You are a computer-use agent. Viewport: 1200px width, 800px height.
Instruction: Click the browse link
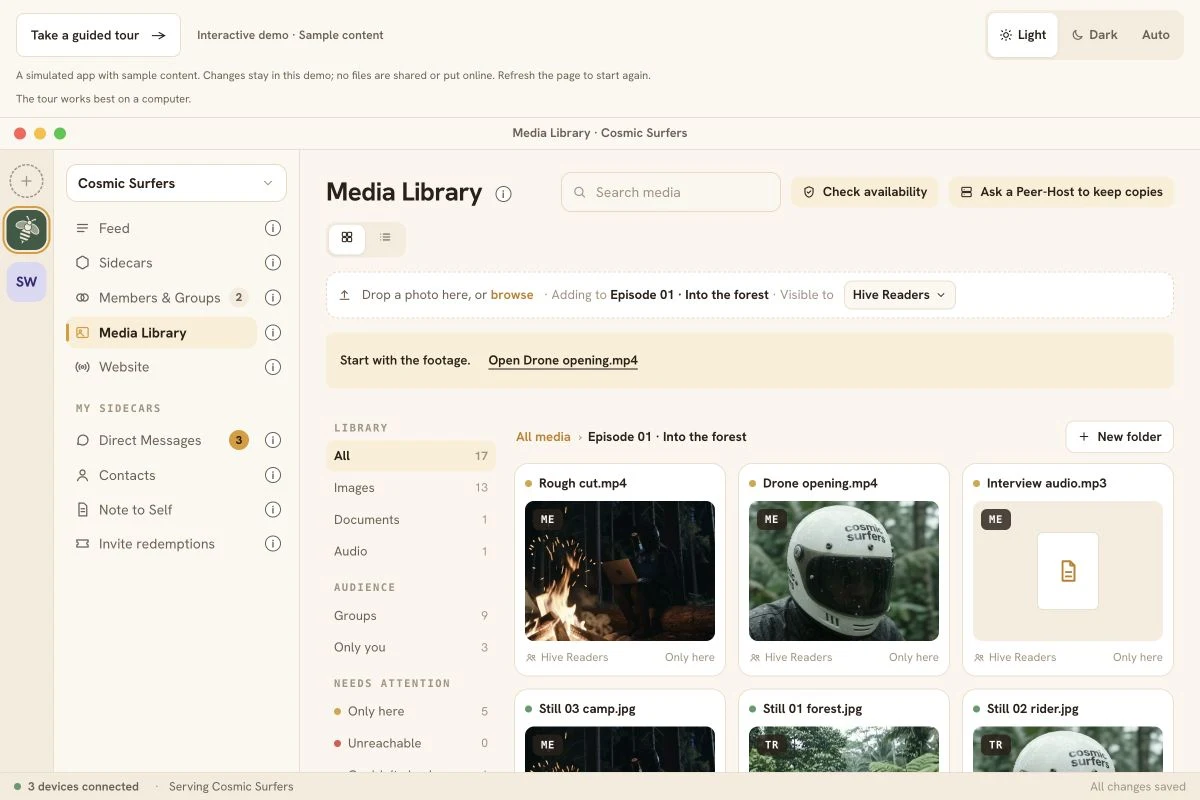click(x=512, y=295)
